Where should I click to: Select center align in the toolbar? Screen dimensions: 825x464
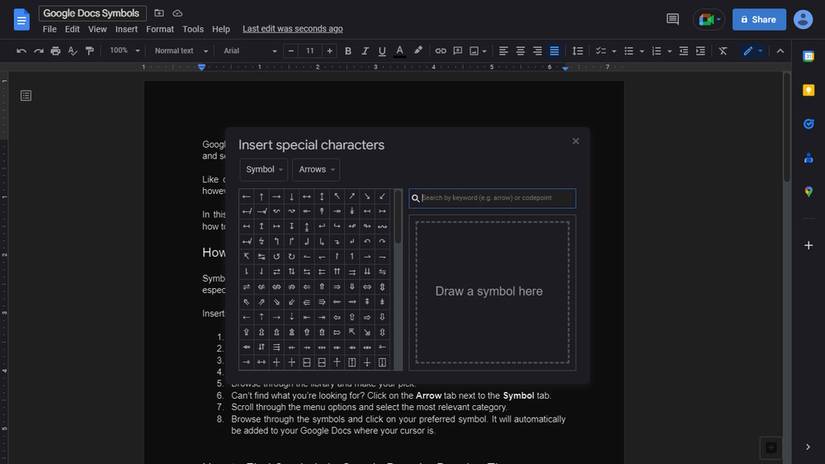pyautogui.click(x=520, y=51)
